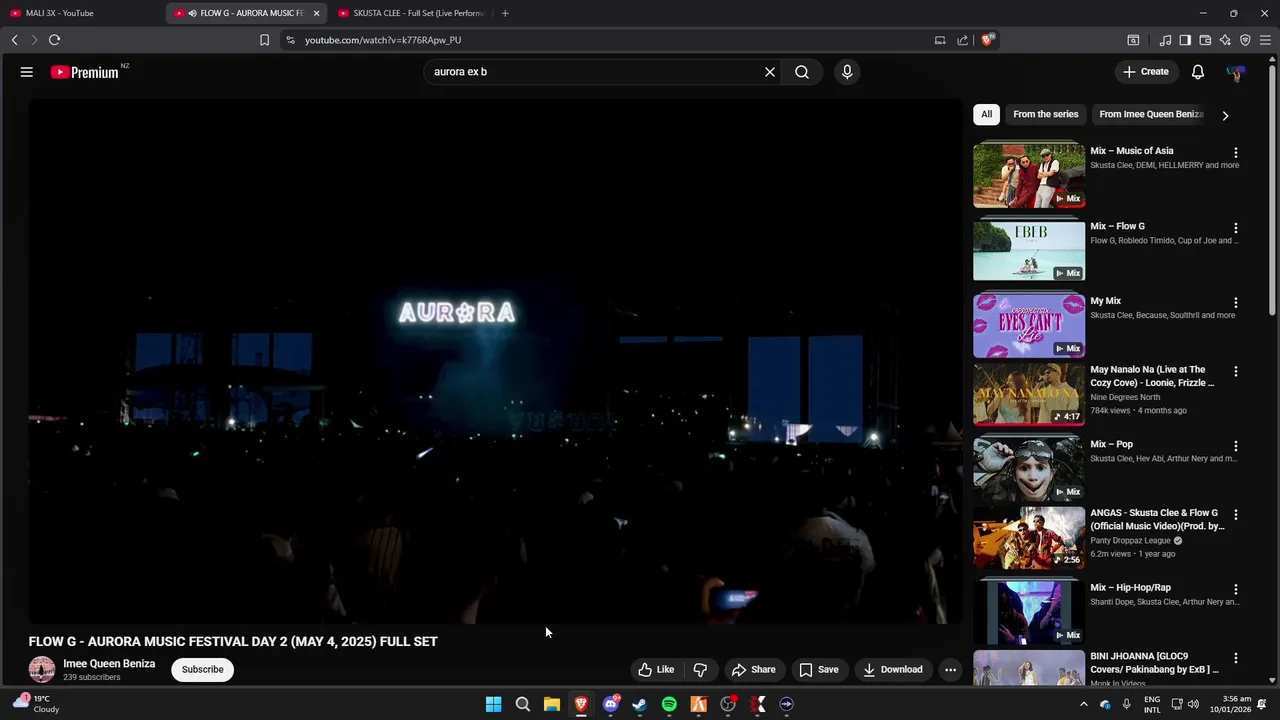This screenshot has width=1280, height=720.
Task: Open options for Mix – Hip-Hop/Rap
Action: [1236, 589]
